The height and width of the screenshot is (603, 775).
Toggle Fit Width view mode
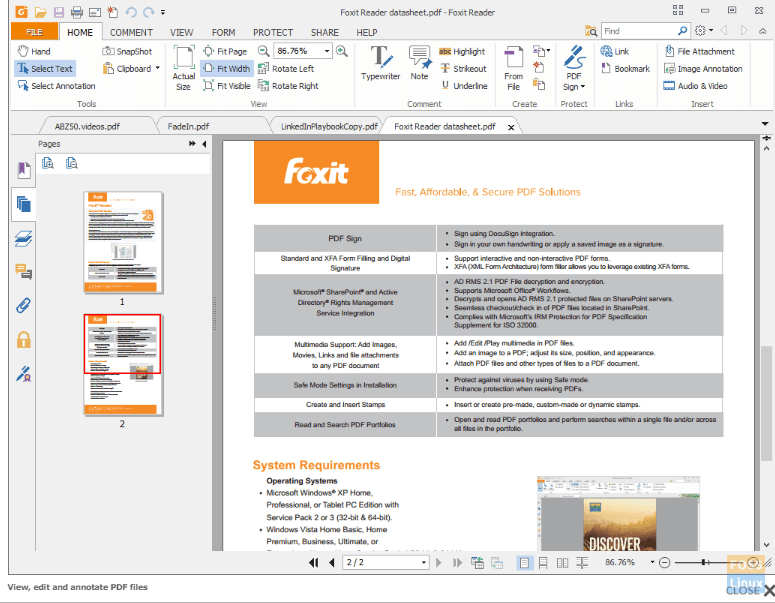[226, 69]
